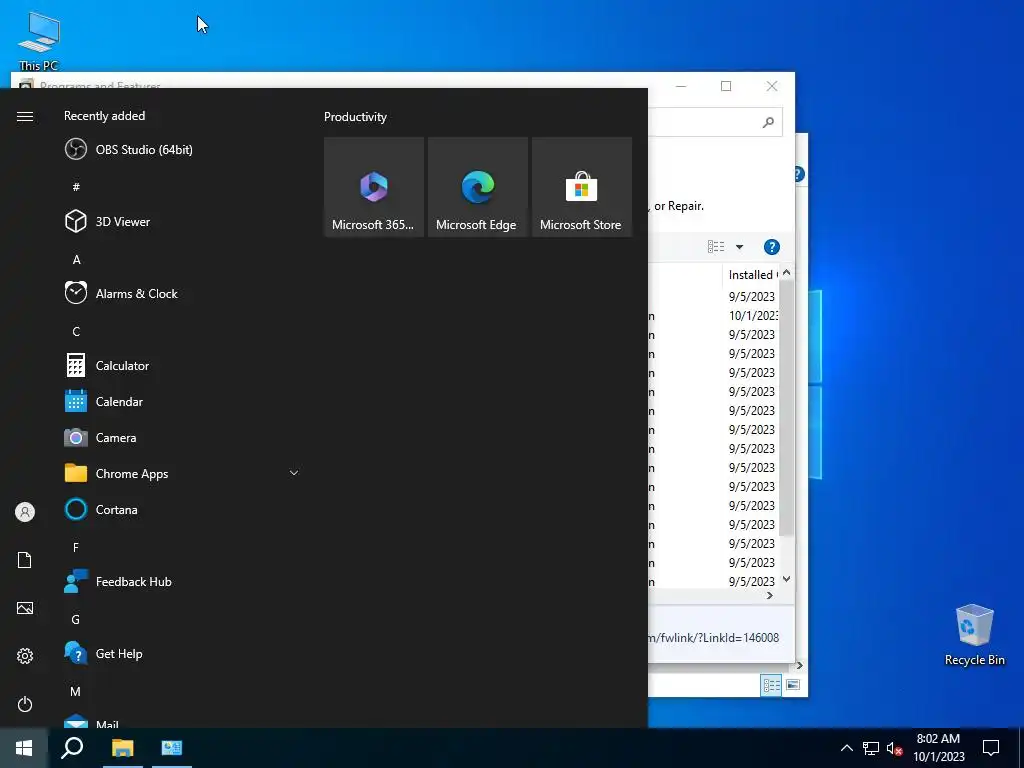Click the letter F section header
1024x768 pixels.
(76, 547)
